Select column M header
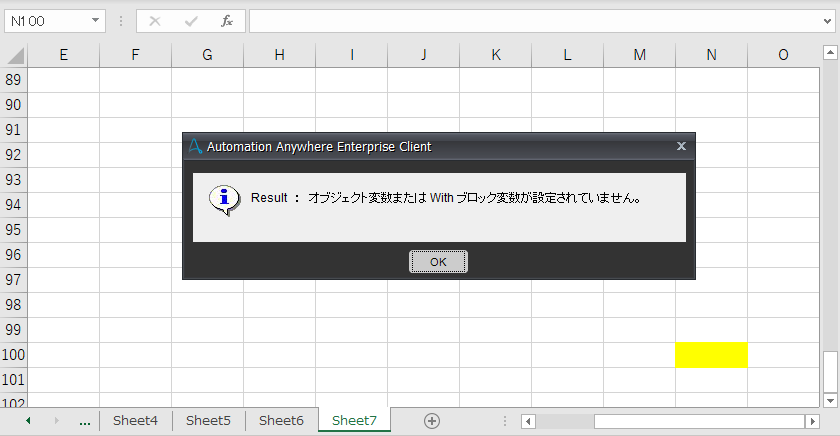 640,55
